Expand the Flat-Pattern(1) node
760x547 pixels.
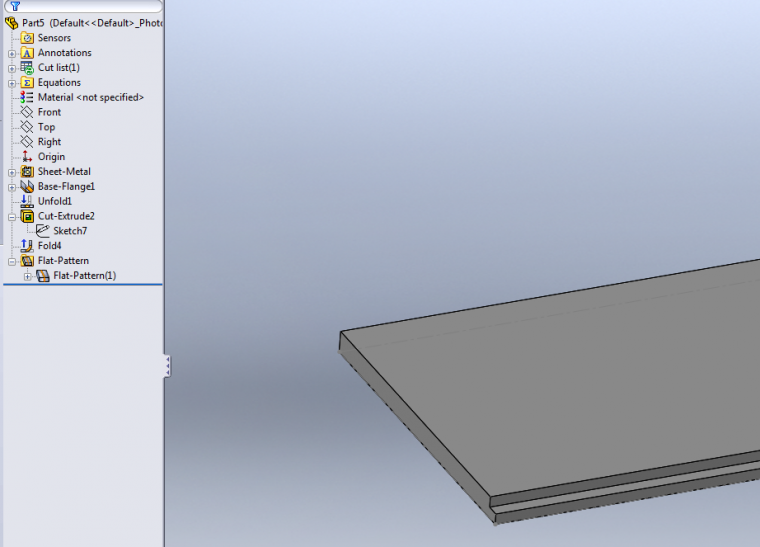click(x=28, y=277)
